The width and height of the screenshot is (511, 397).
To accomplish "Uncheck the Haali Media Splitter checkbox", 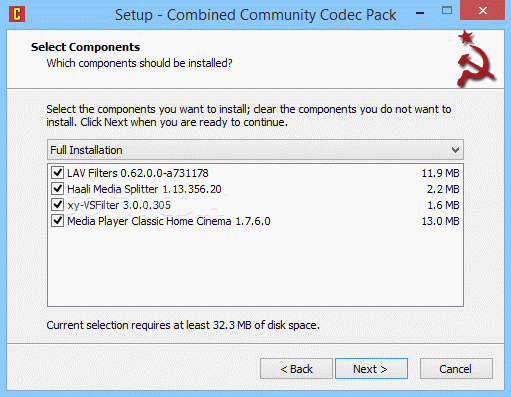I will click(58, 189).
